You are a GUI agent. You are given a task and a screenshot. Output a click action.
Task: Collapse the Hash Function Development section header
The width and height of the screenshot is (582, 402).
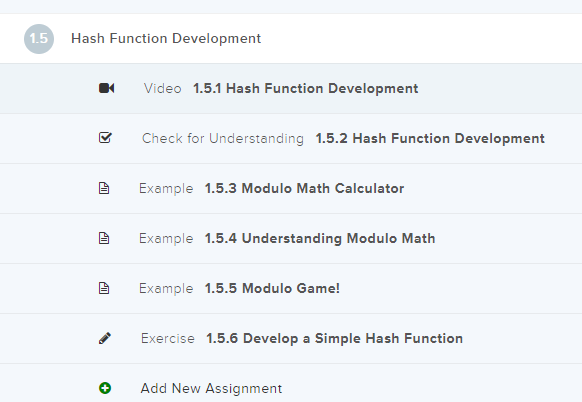291,39
